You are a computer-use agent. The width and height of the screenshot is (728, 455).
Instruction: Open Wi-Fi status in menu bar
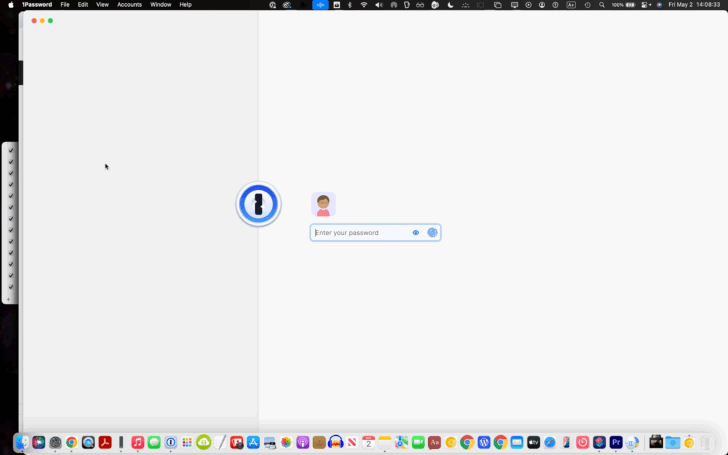point(364,5)
